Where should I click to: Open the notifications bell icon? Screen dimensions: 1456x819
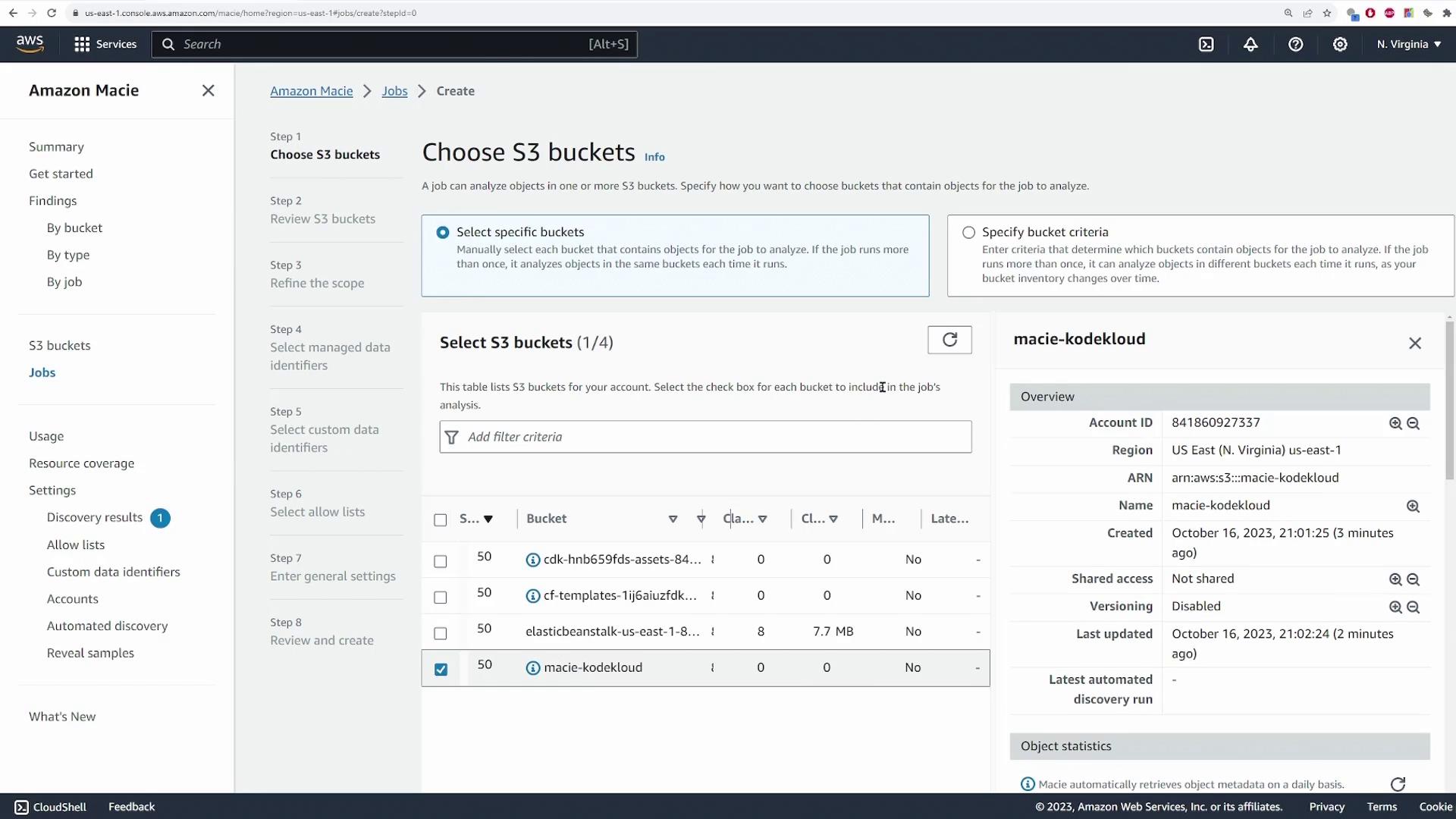[1250, 45]
